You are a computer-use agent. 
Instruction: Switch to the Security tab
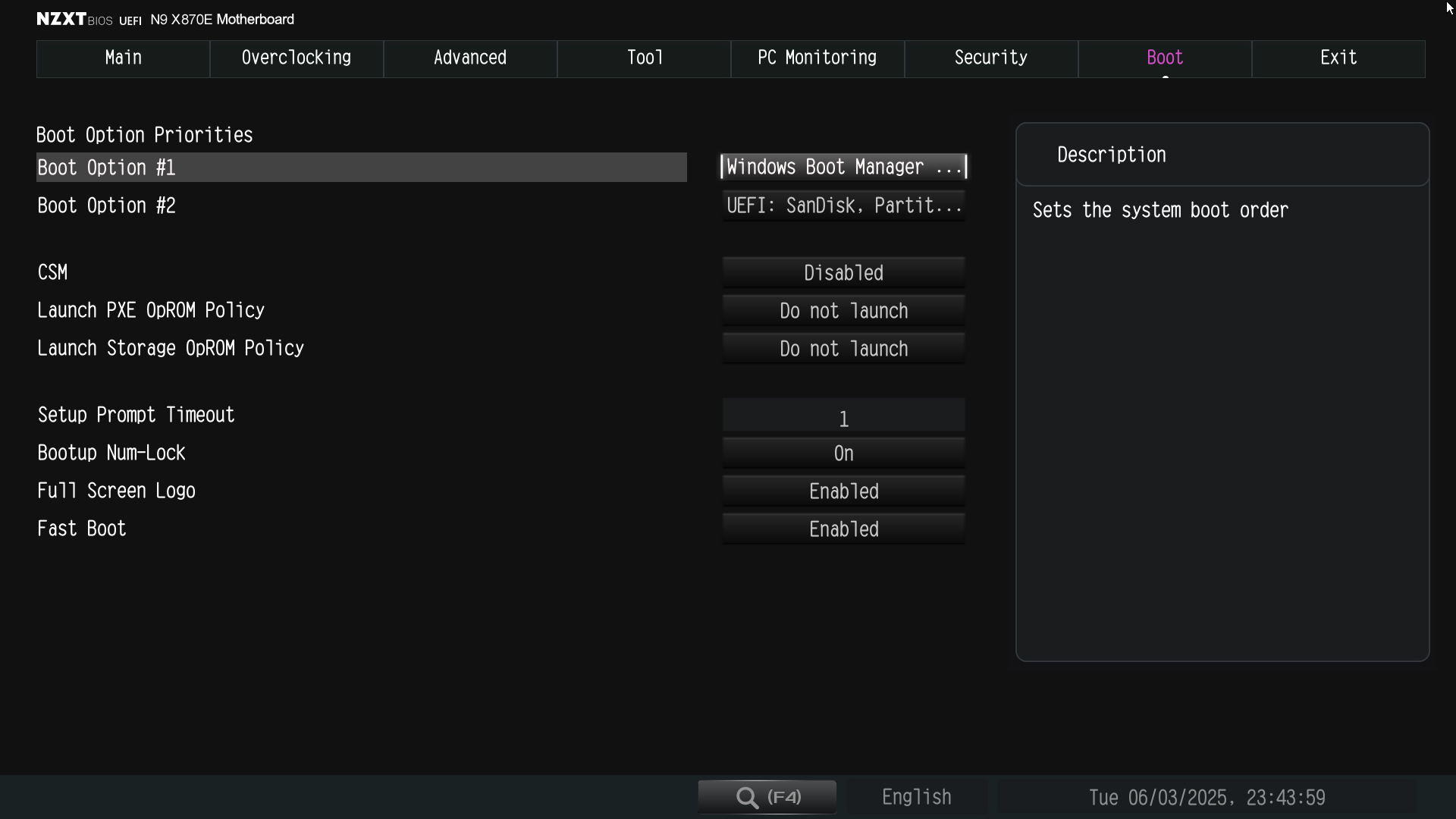(991, 58)
